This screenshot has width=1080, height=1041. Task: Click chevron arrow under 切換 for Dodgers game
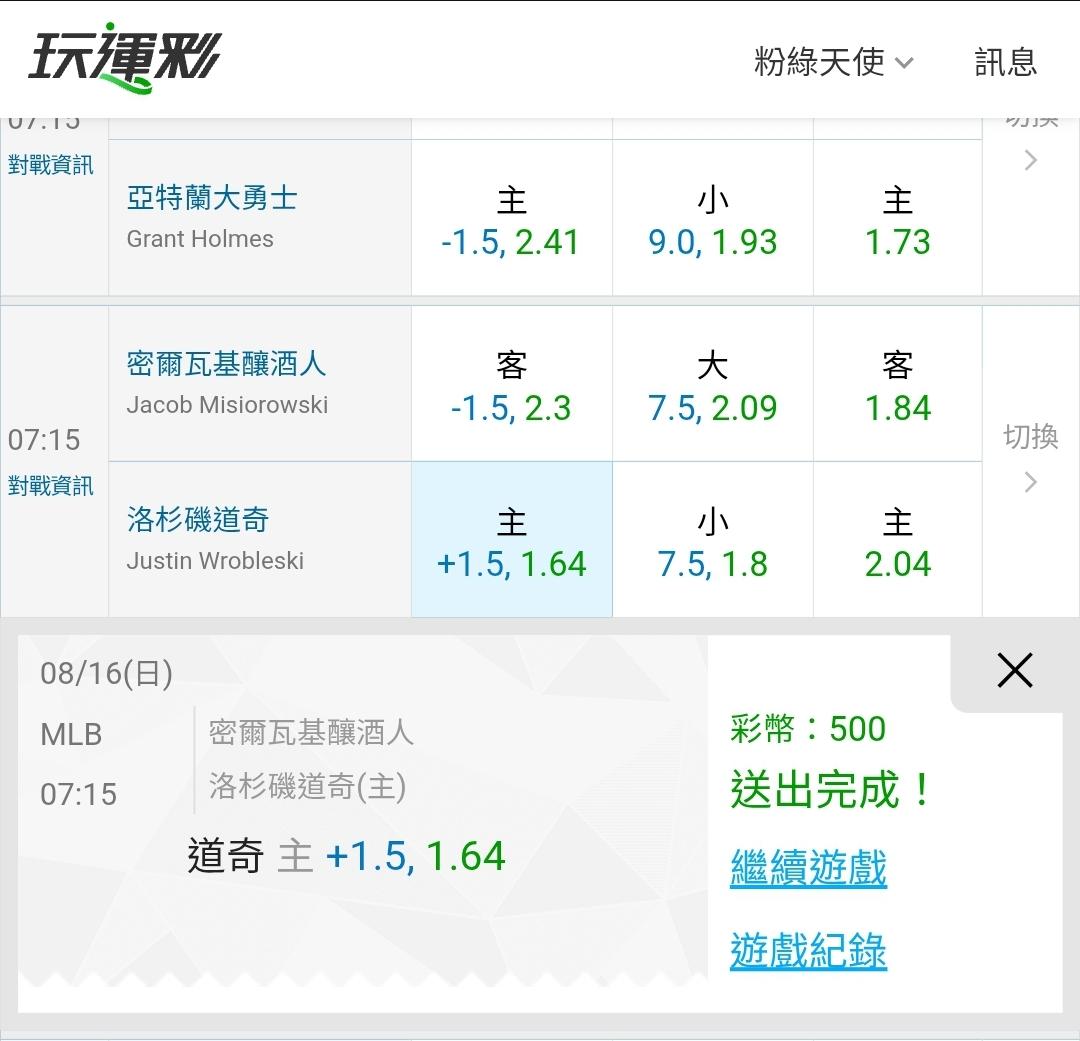click(x=1030, y=482)
